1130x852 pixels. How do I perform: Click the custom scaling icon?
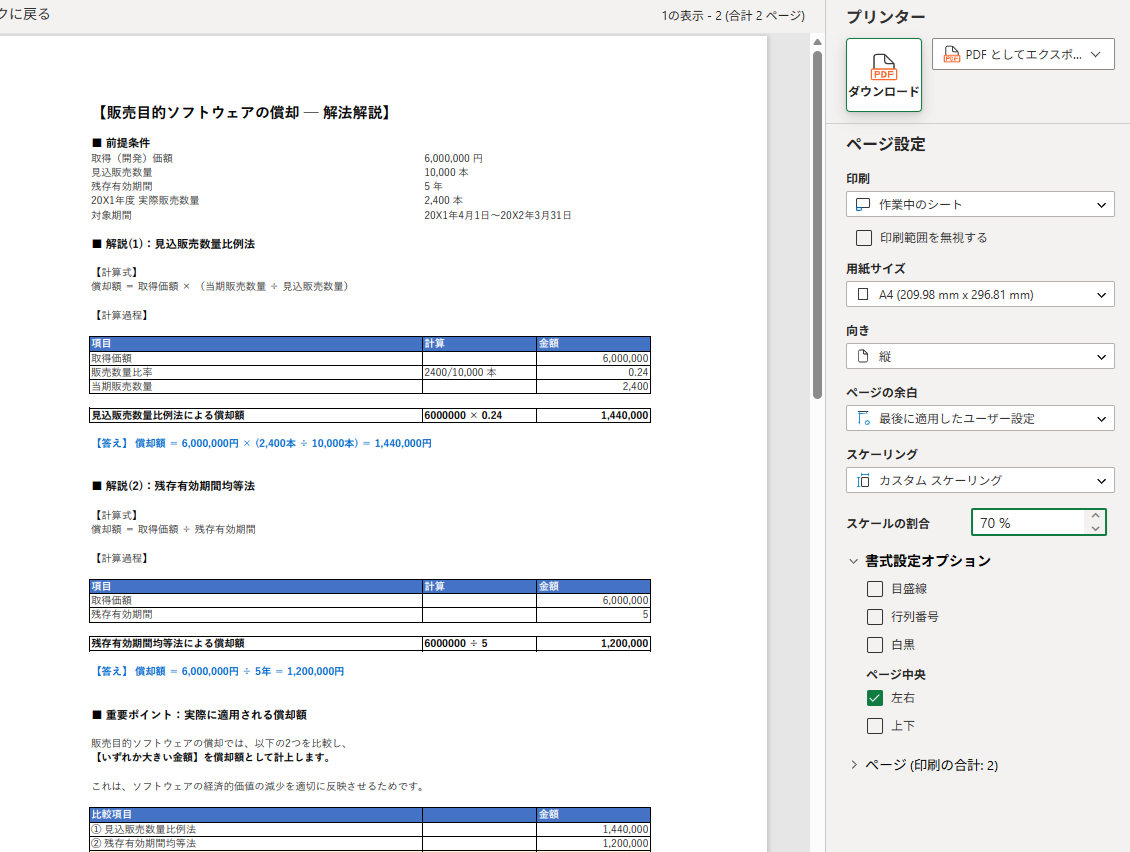(863, 481)
